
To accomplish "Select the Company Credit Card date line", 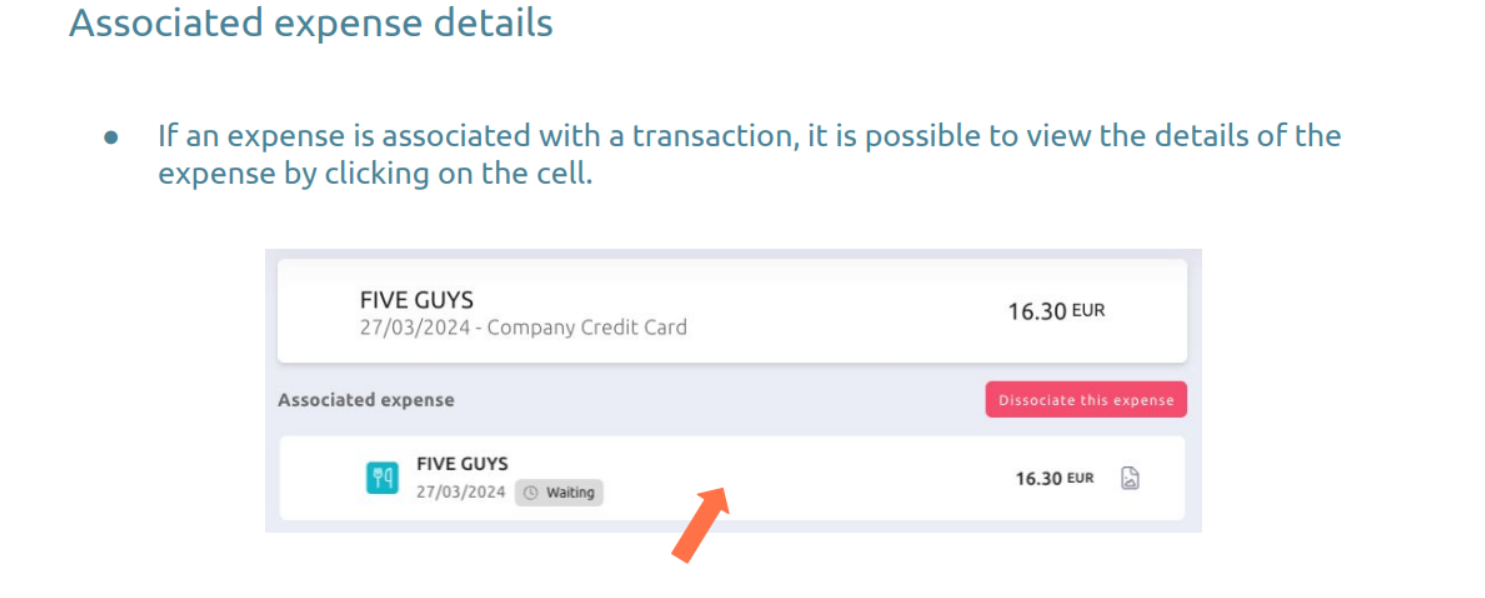I will (x=523, y=327).
